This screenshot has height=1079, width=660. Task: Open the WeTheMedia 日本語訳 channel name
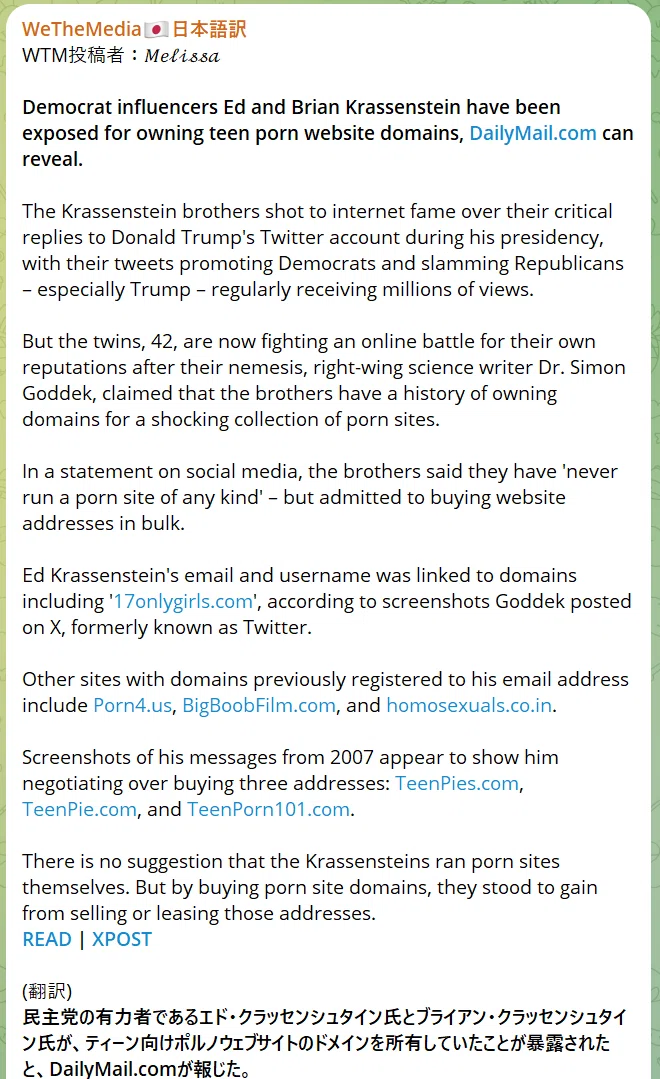pos(134,29)
